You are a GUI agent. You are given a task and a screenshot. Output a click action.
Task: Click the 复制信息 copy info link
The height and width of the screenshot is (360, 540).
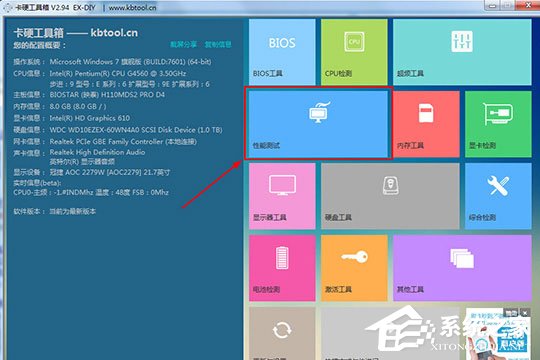point(218,44)
